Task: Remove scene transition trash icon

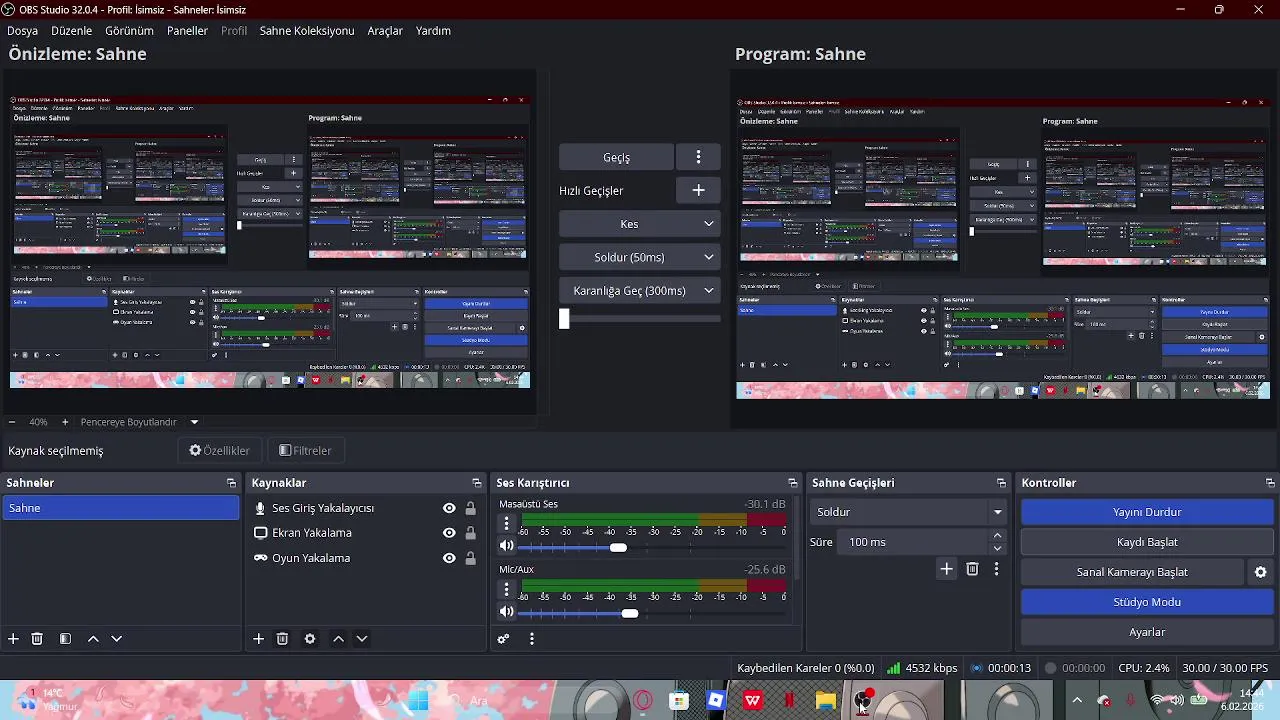Action: [x=972, y=569]
